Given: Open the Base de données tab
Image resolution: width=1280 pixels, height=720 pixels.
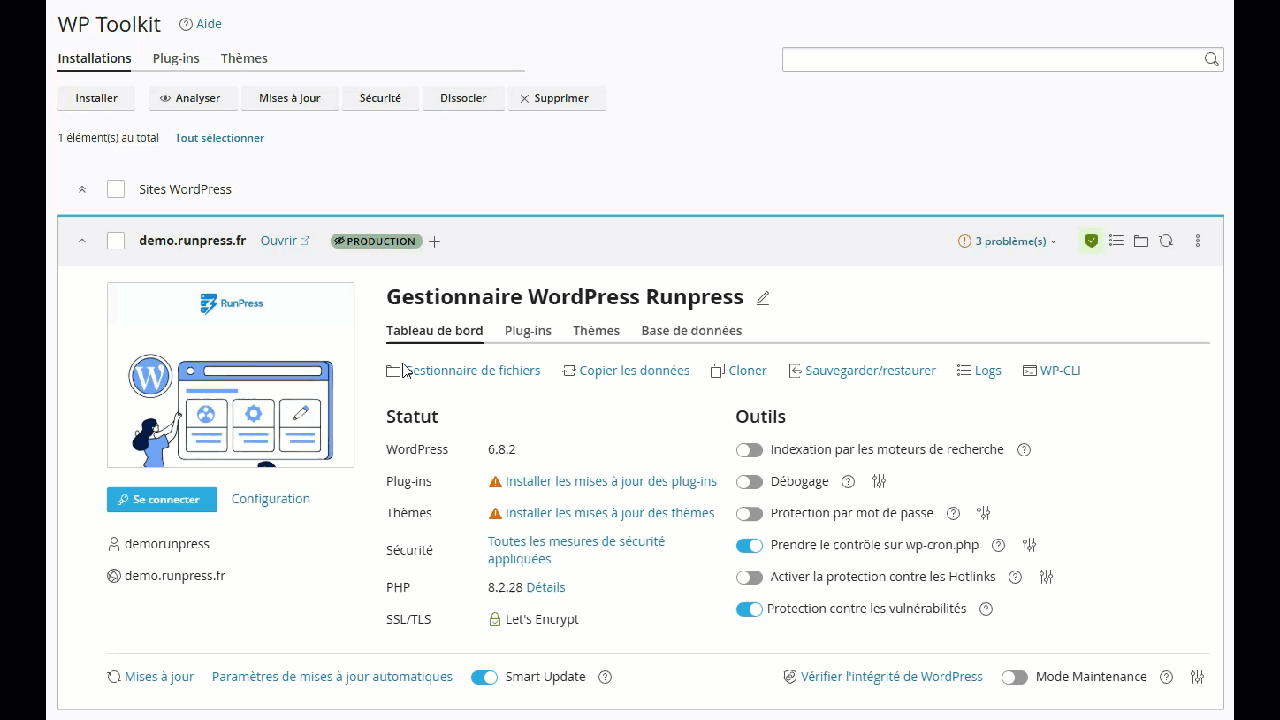Looking at the screenshot, I should click(x=691, y=330).
